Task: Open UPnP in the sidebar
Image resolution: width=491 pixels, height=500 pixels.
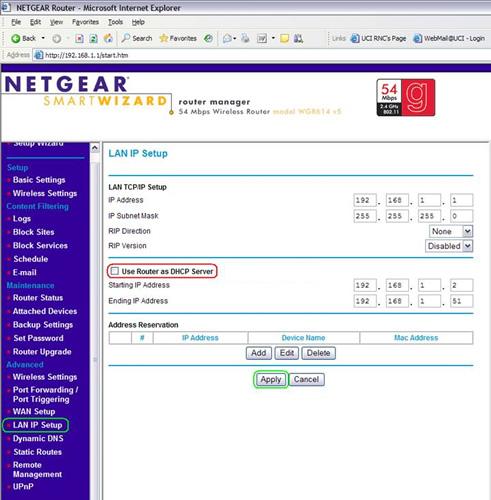Action: (23, 486)
